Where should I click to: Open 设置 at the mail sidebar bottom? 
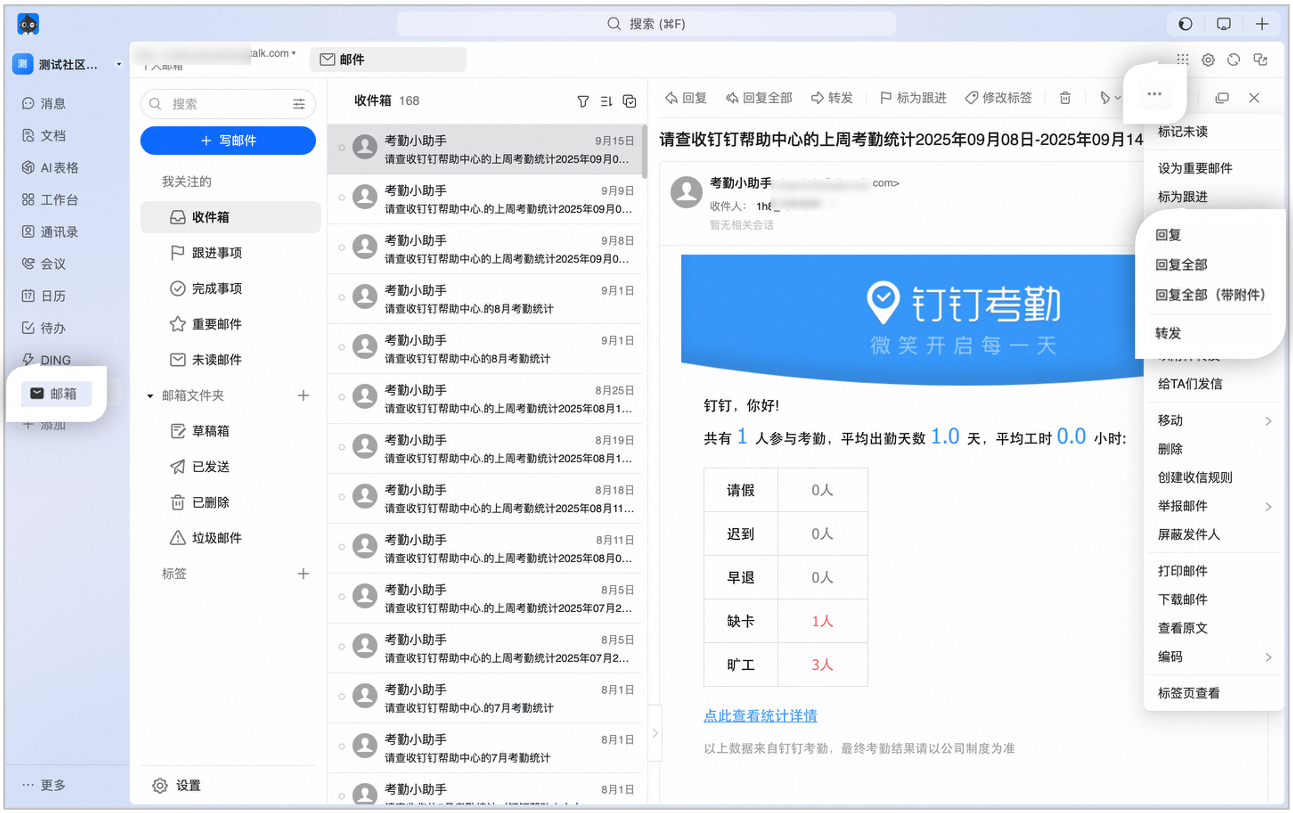(177, 786)
